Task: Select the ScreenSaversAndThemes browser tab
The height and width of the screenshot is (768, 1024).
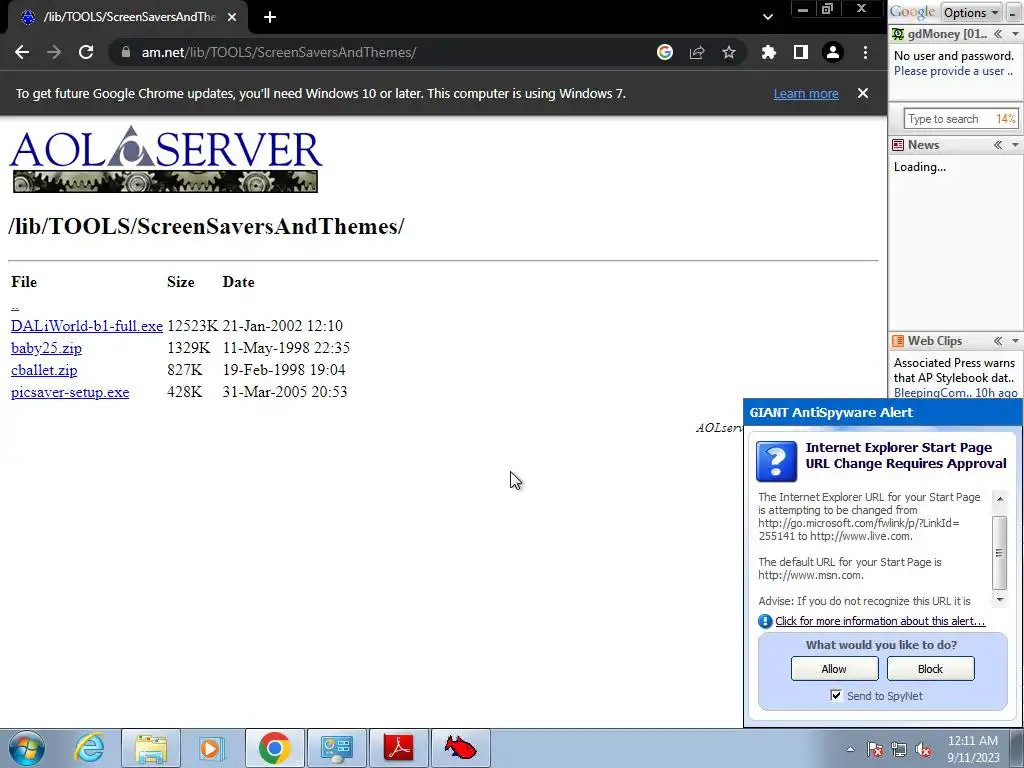Action: 129,17
